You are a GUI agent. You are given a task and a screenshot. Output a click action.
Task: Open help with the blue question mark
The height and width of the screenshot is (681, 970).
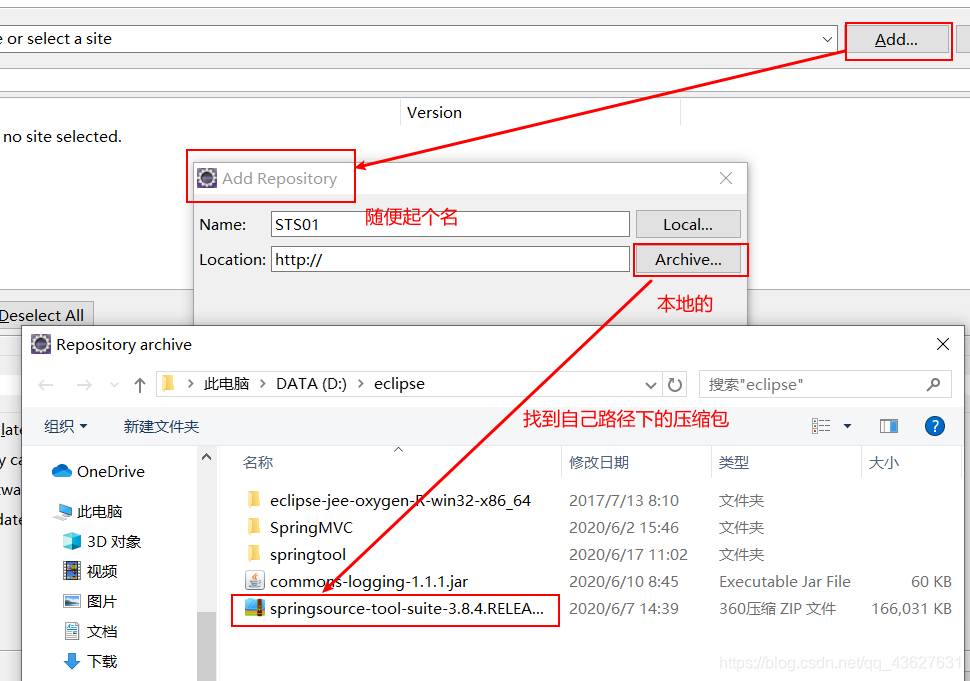(x=934, y=426)
